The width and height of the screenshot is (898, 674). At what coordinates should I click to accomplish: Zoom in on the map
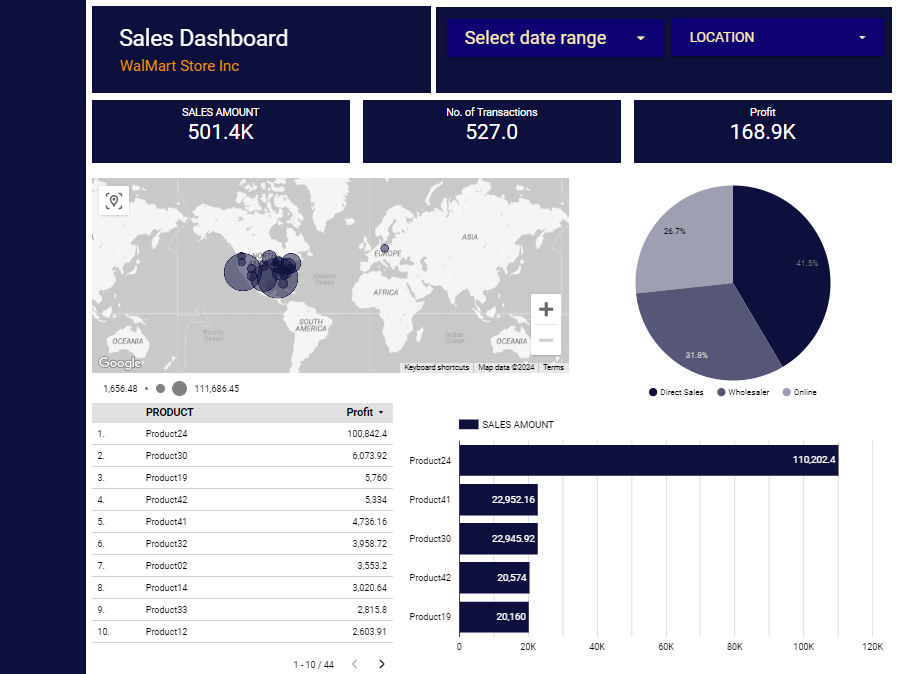pos(546,309)
